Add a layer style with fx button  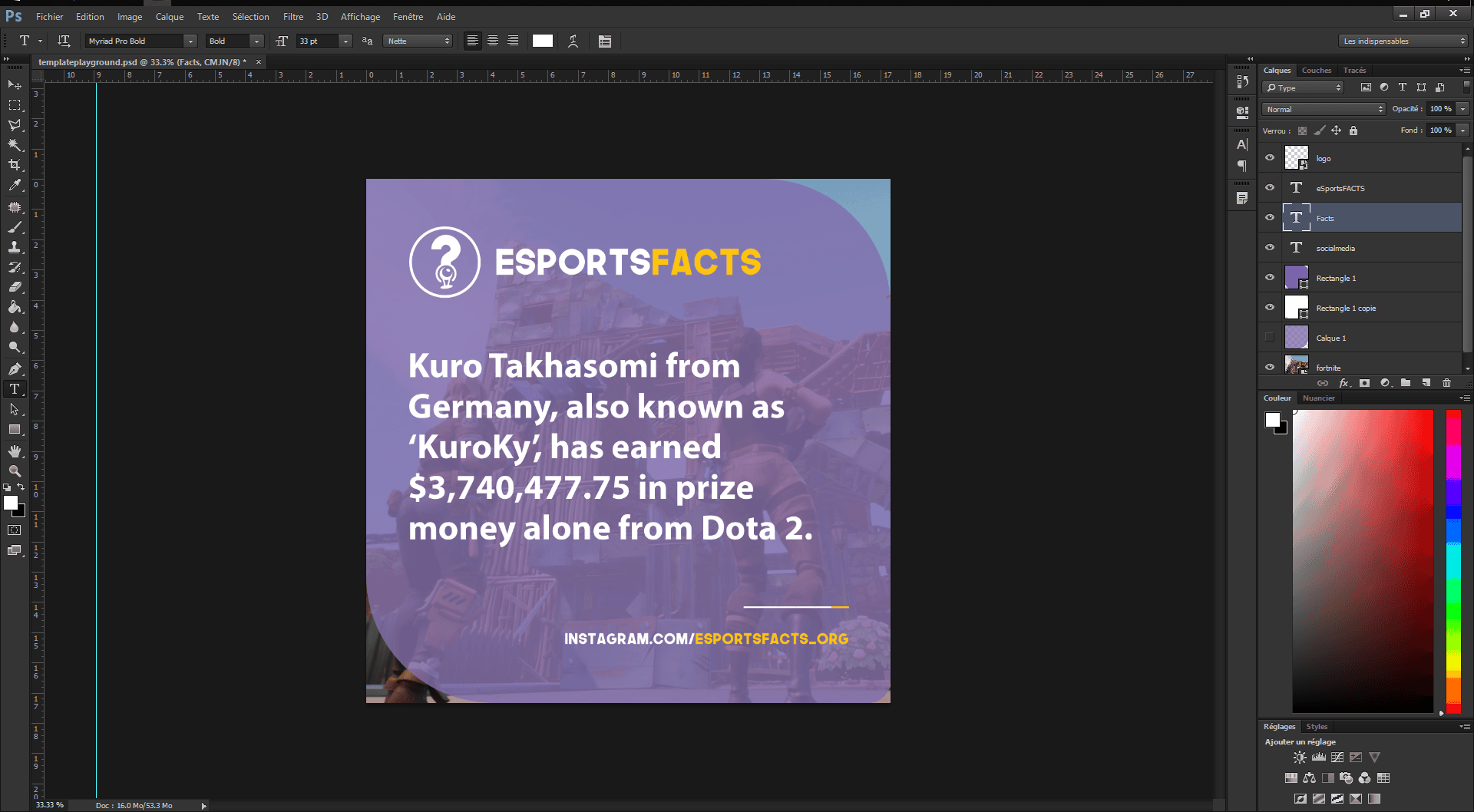pyautogui.click(x=1344, y=383)
